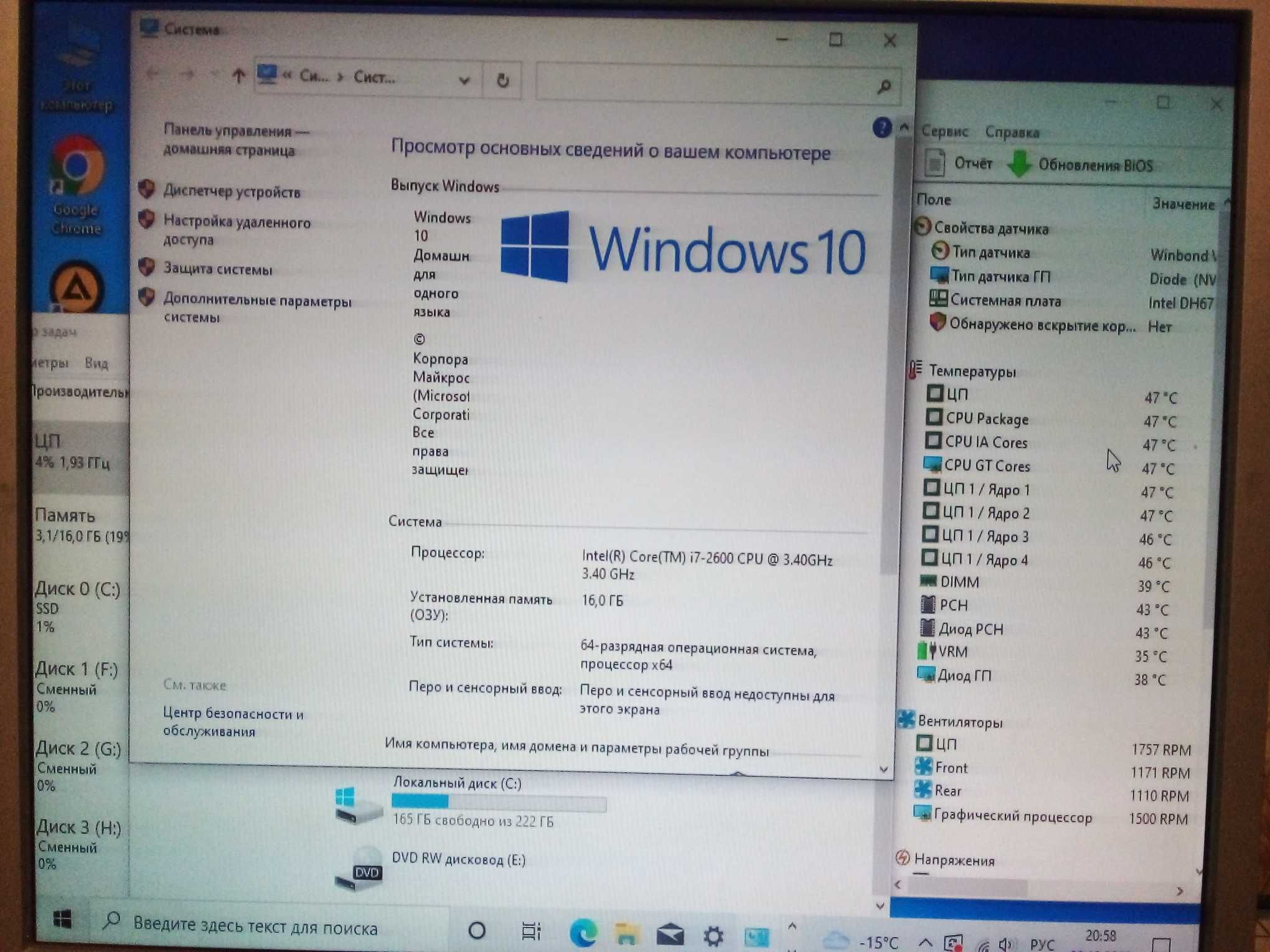
Task: Click the forward arrow in System window
Action: [x=187, y=75]
